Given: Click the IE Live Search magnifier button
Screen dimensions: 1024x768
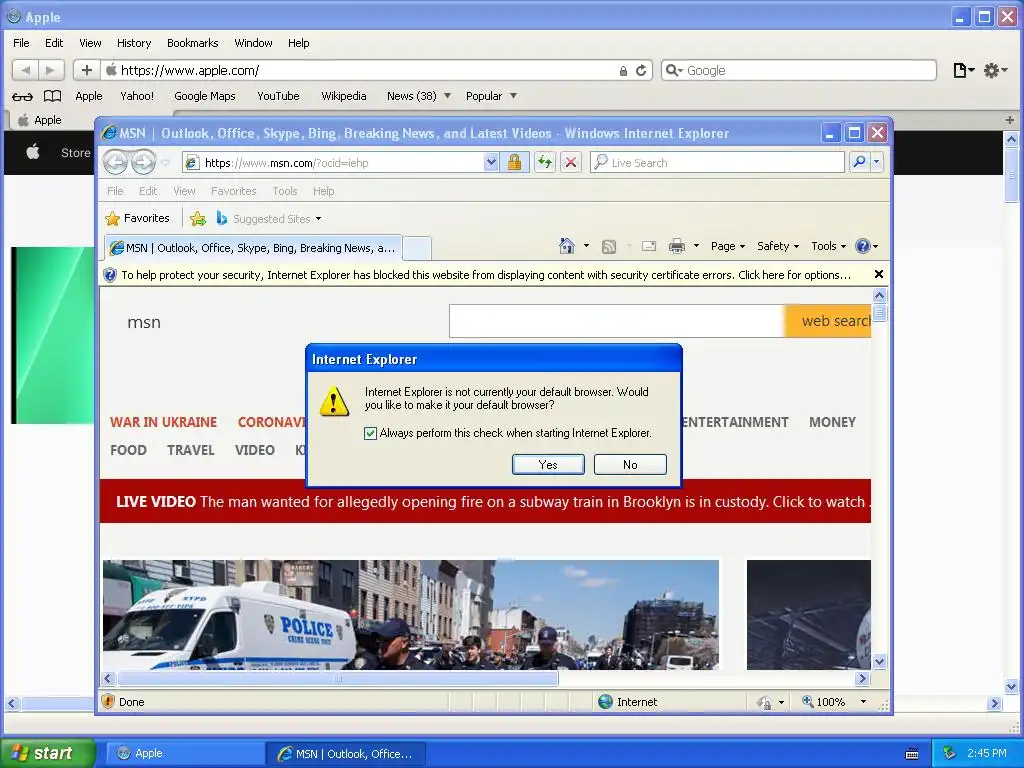Looking at the screenshot, I should [859, 162].
